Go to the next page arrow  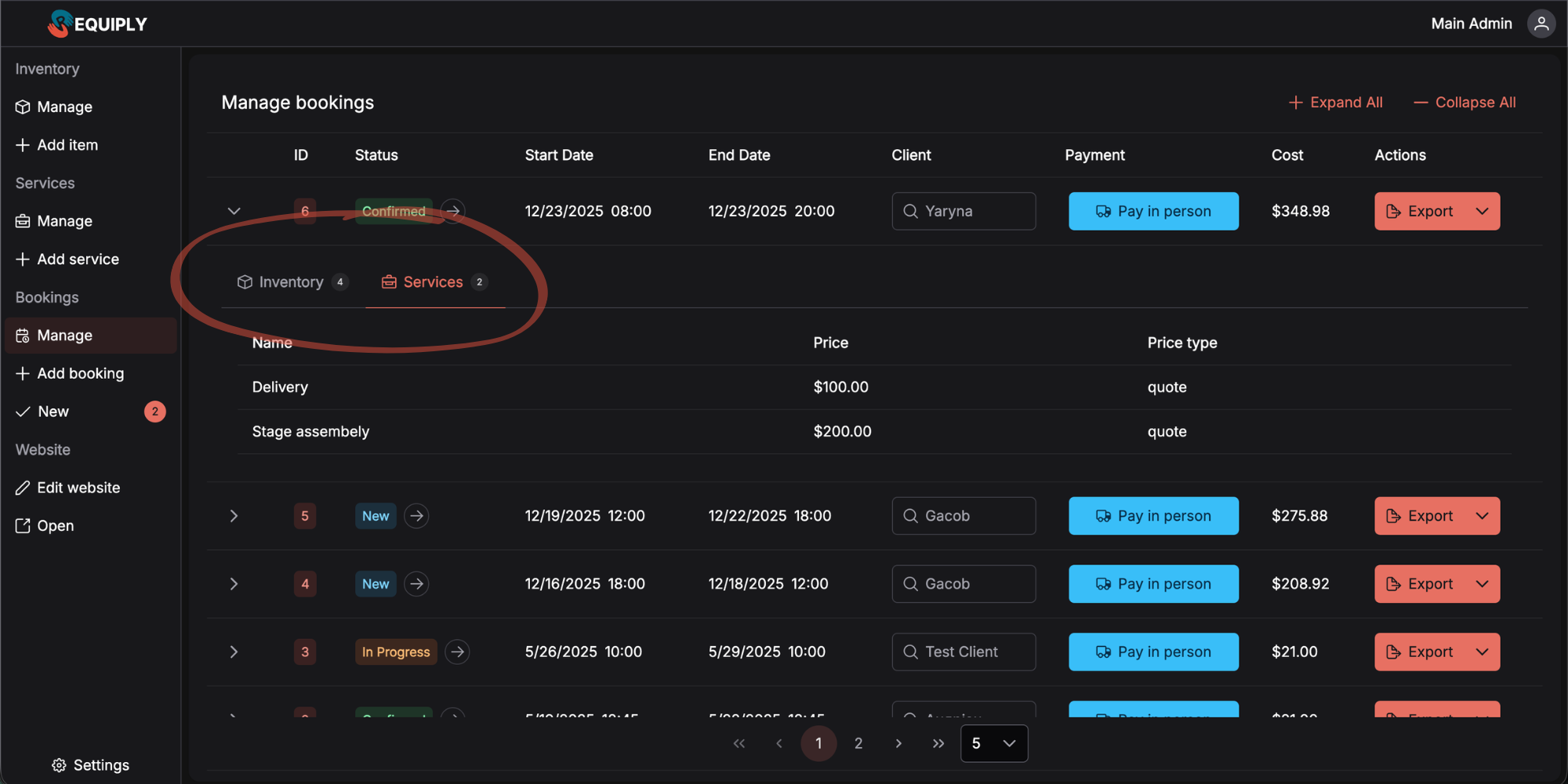[898, 743]
